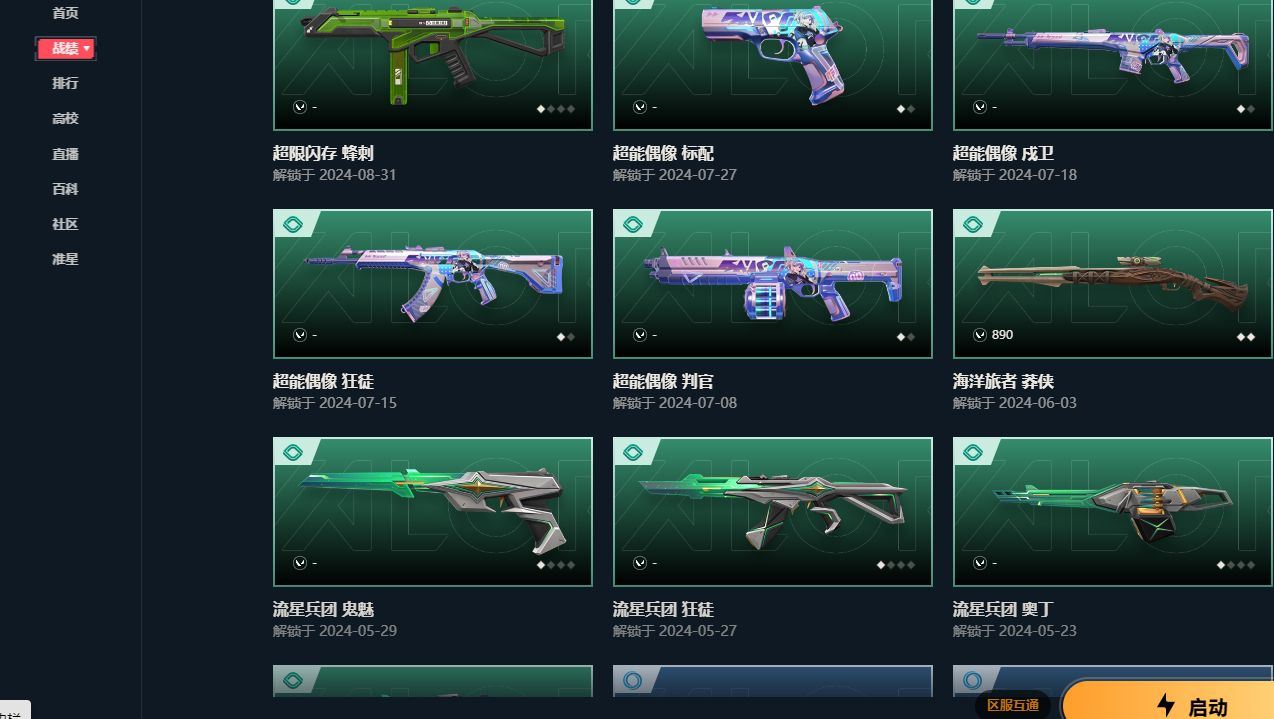Click the tier badge icon on 流星兵团 鬼魅 card
The height and width of the screenshot is (719, 1274).
(x=293, y=453)
